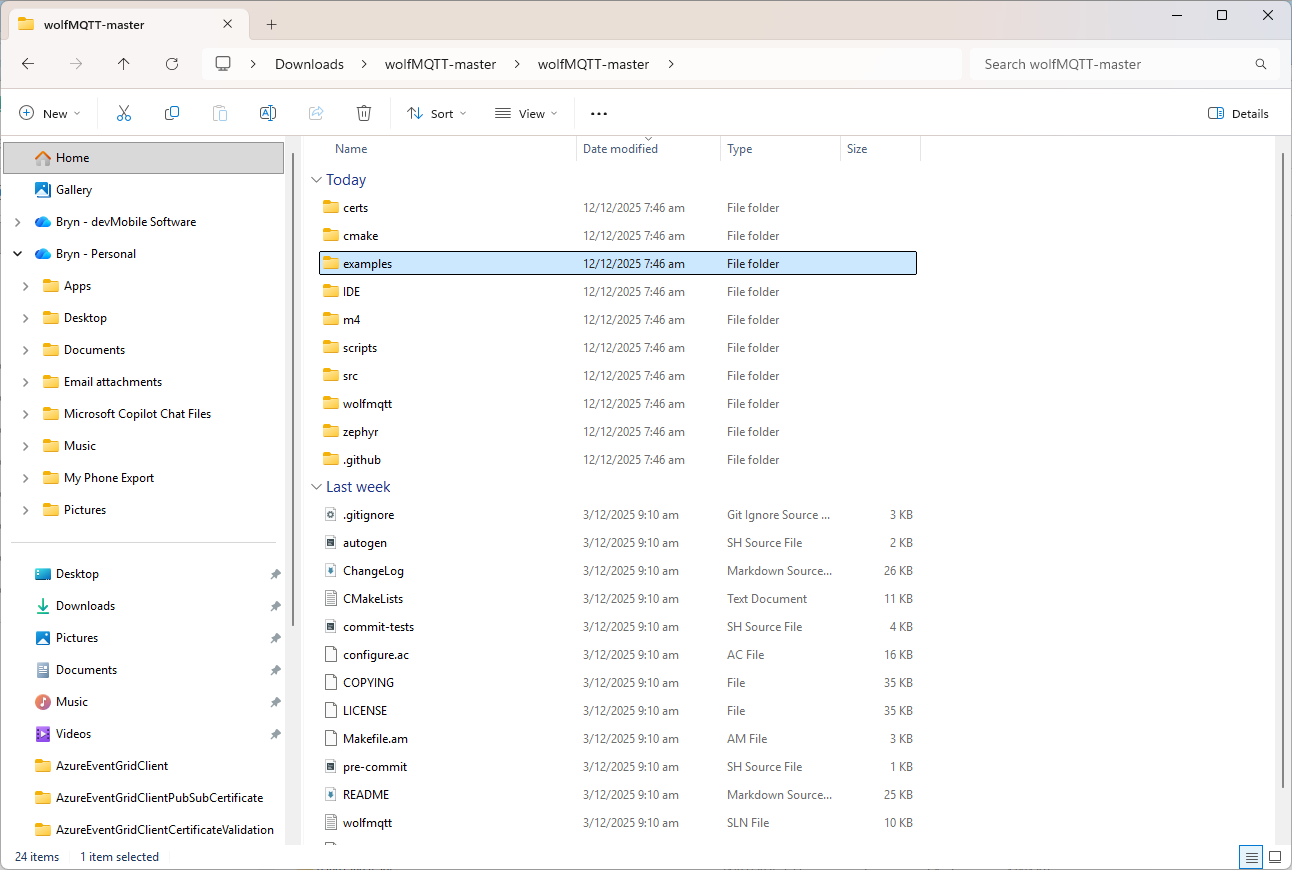Toggle the Details pane
This screenshot has height=870, width=1292.
point(1238,114)
